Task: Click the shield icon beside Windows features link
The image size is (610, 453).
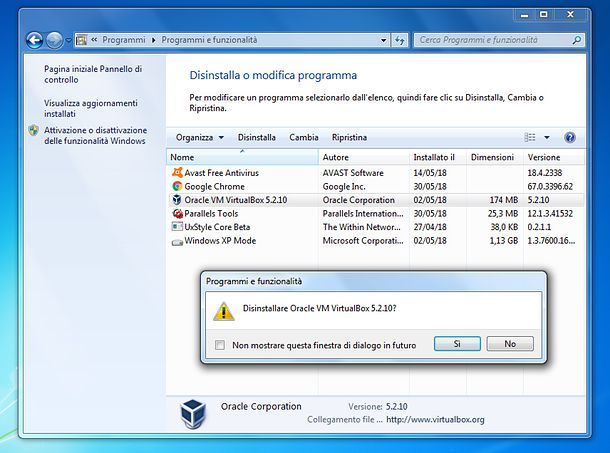Action: pyautogui.click(x=34, y=130)
